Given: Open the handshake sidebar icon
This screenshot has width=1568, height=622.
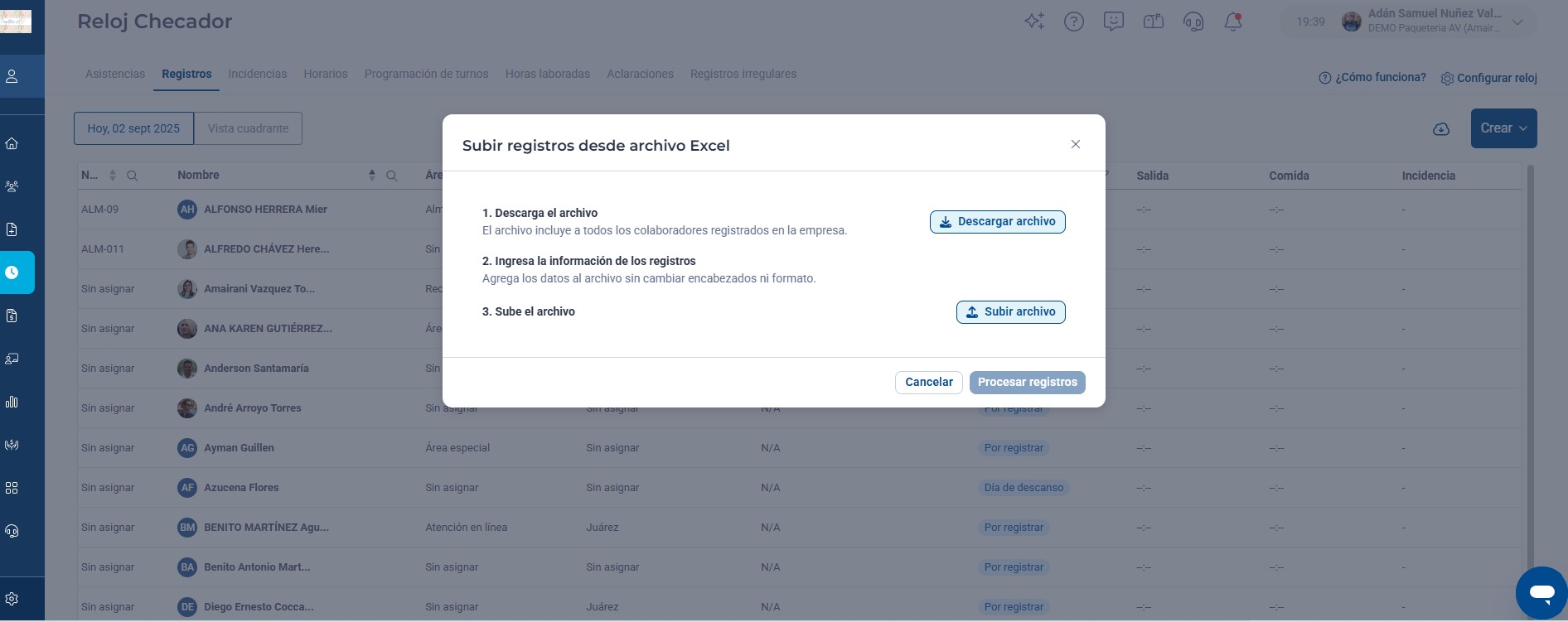Looking at the screenshot, I should pyautogui.click(x=12, y=445).
